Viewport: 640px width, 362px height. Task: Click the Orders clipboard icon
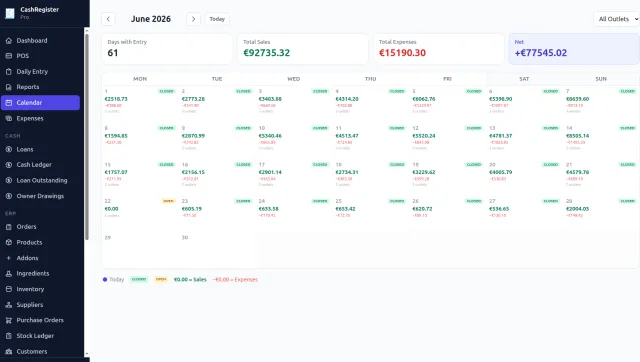[x=9, y=227]
